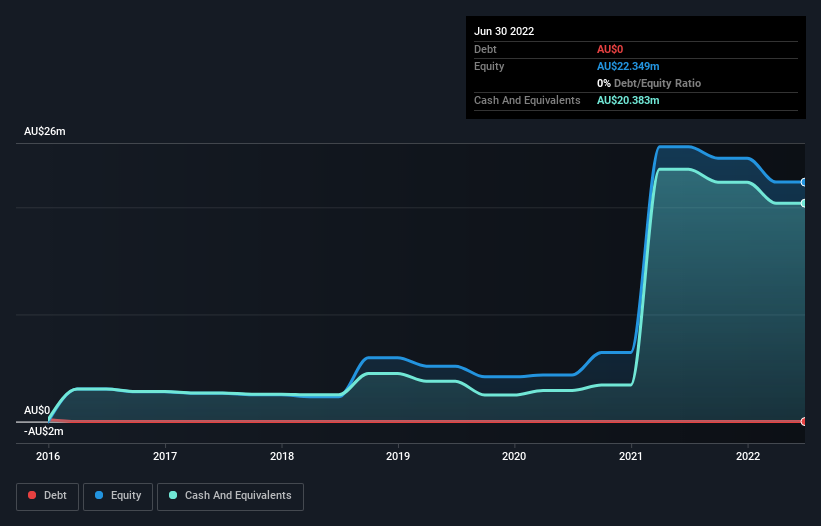The height and width of the screenshot is (526, 821).
Task: Click the blue Equity legend dot
Action: [x=99, y=495]
